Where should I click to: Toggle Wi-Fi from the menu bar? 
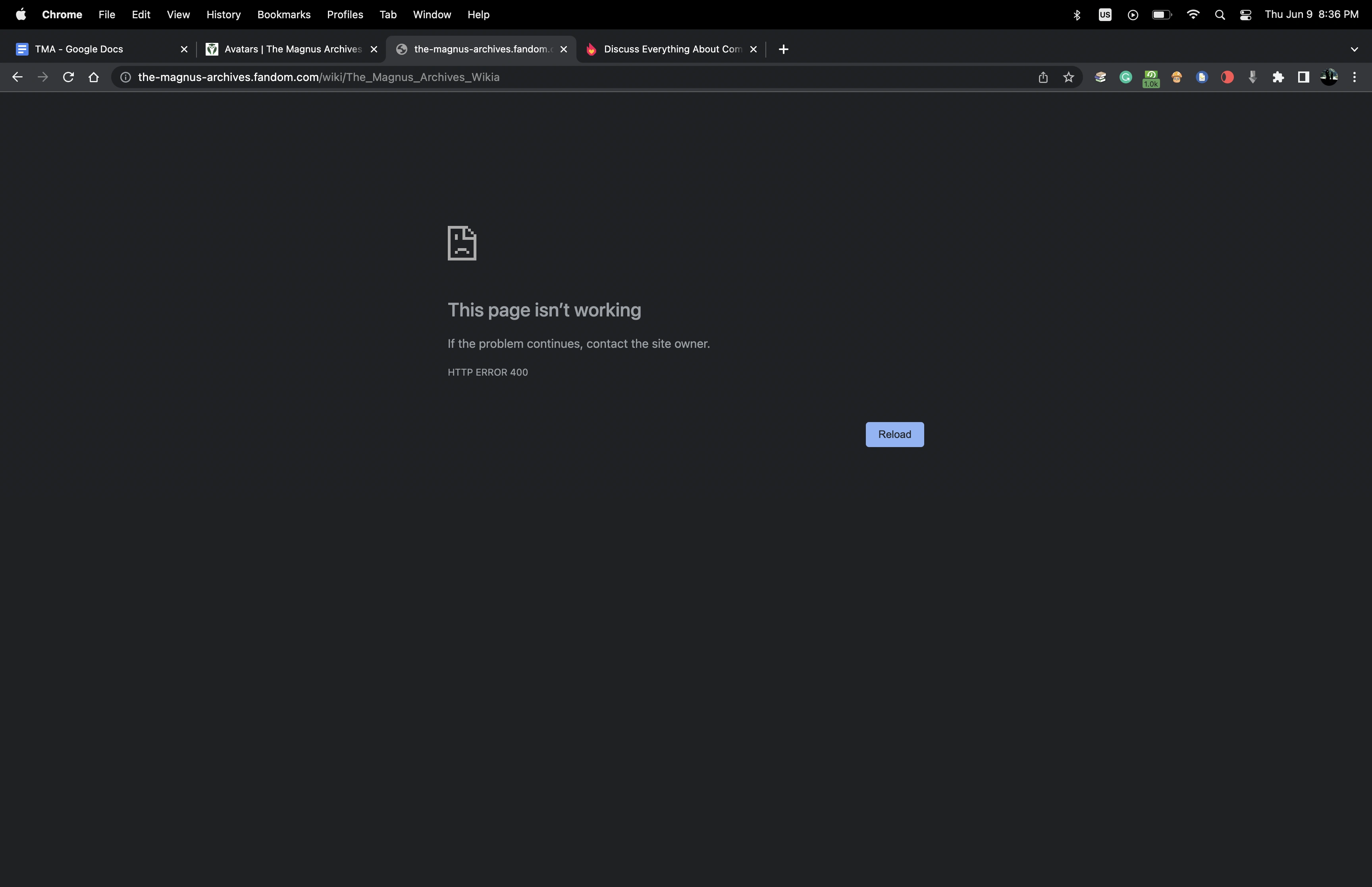(1193, 14)
